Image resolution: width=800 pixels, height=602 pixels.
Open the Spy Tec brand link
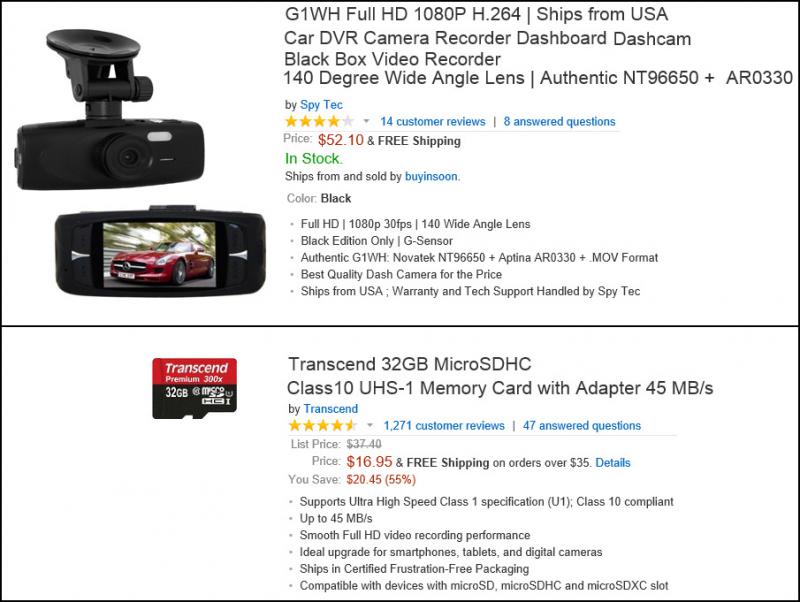321,105
